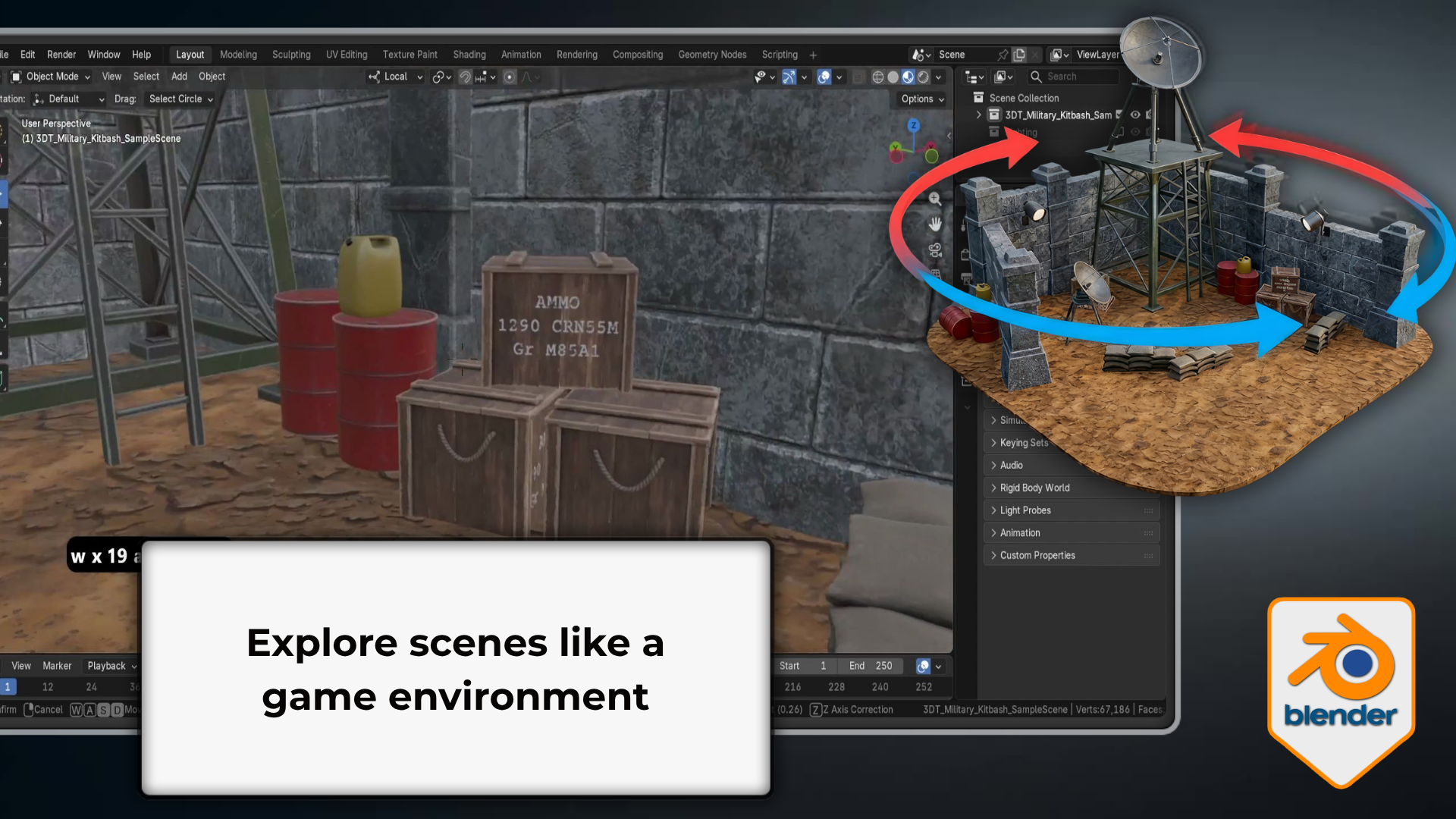
Task: Open the Render menu
Action: point(61,55)
